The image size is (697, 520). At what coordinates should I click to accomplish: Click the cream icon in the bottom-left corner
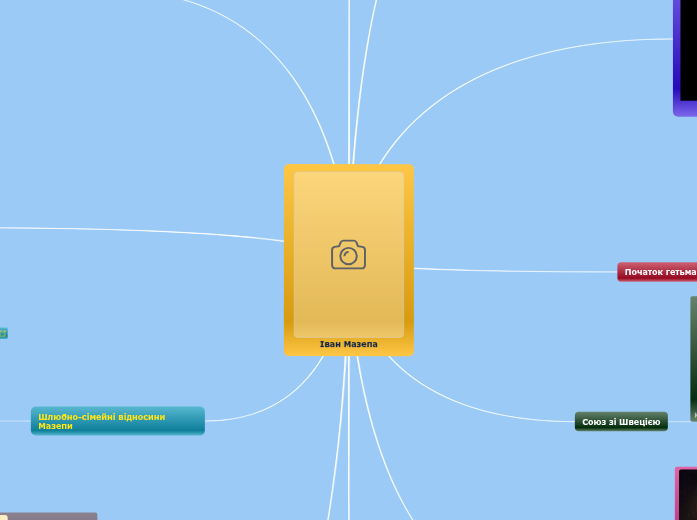pyautogui.click(x=3, y=516)
